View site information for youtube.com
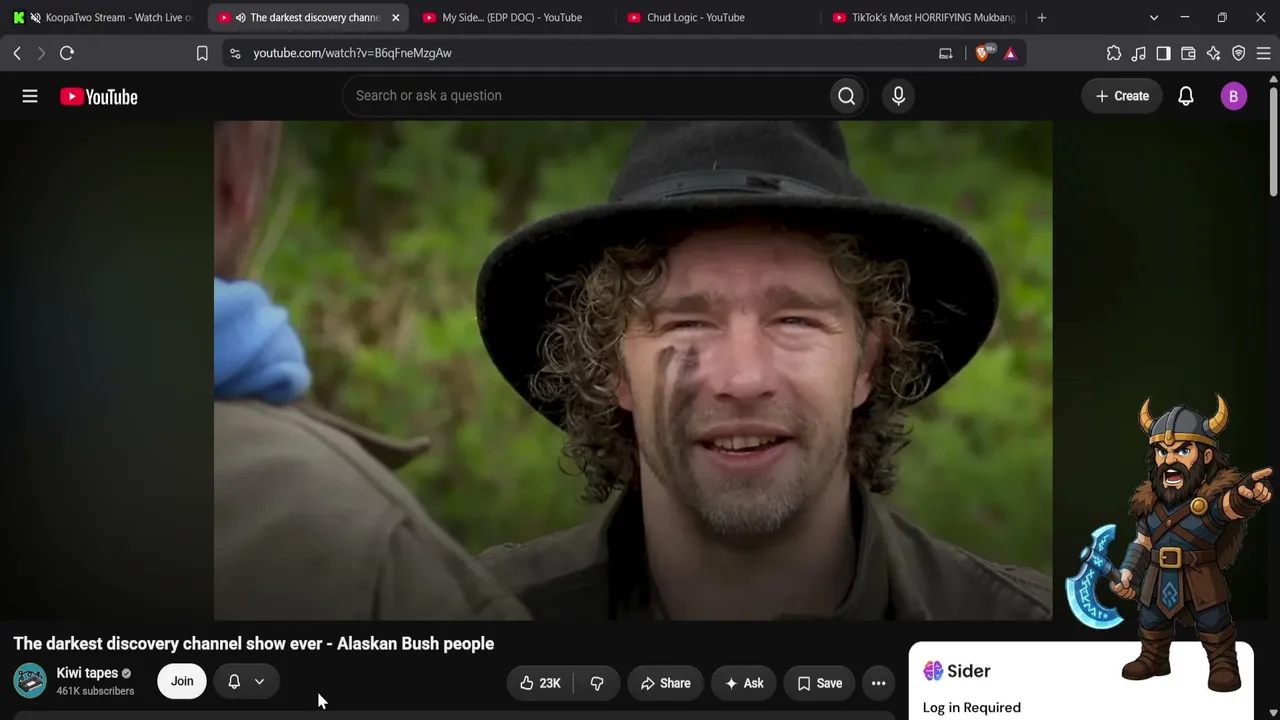 [235, 53]
